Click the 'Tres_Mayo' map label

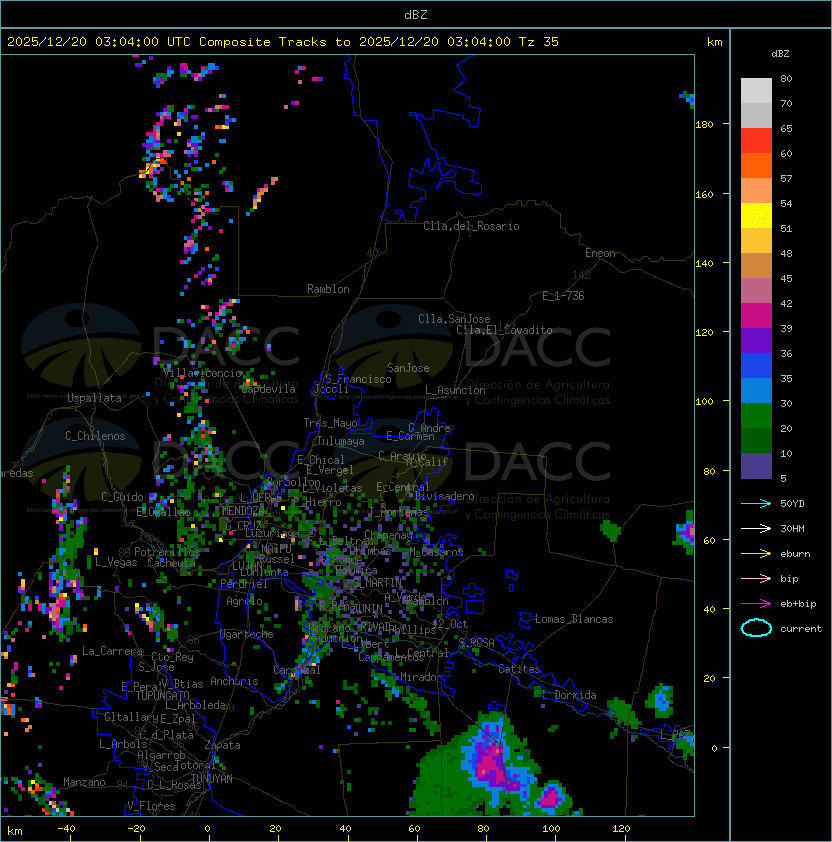[330, 423]
